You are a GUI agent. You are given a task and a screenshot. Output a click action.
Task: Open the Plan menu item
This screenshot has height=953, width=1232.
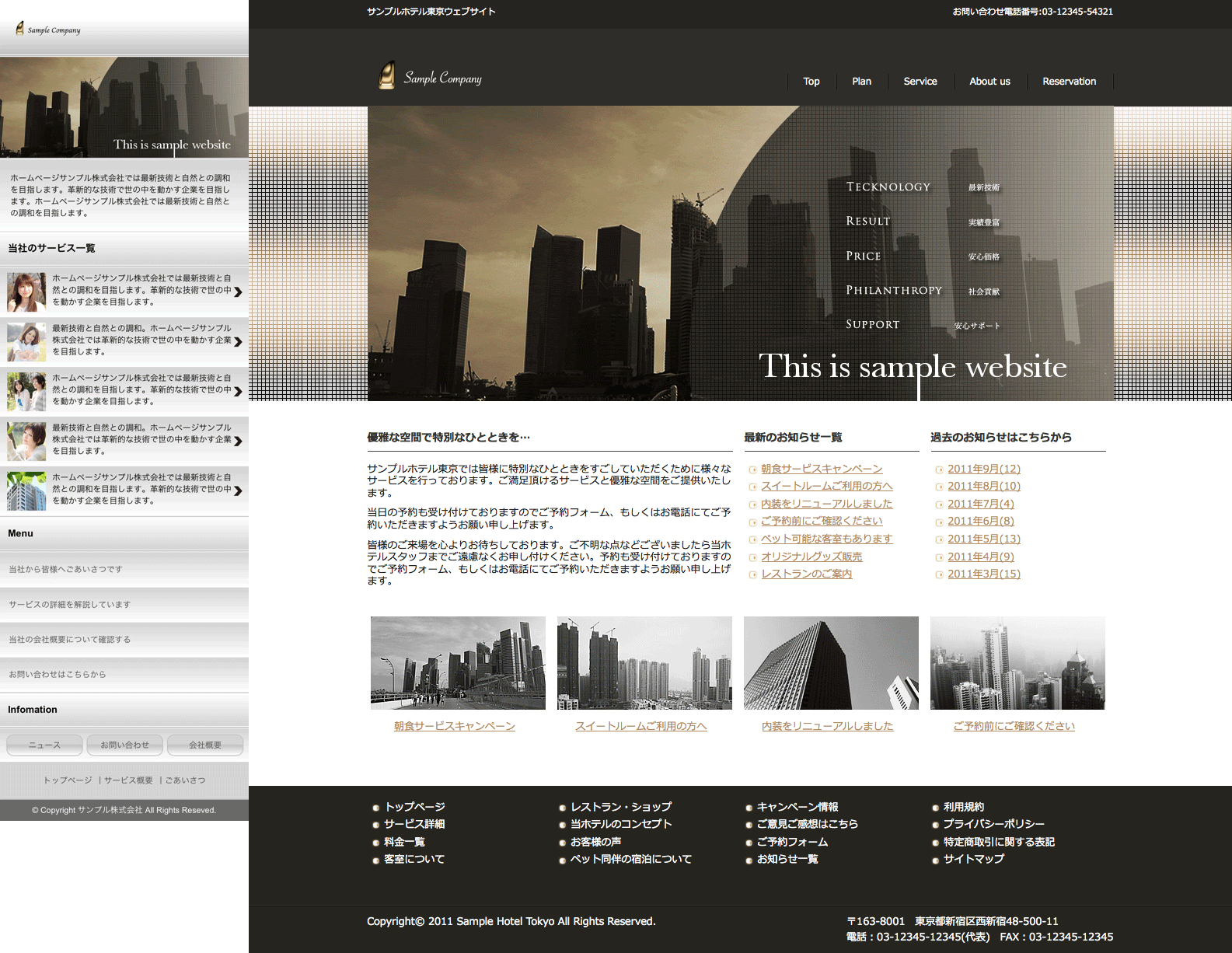point(861,82)
